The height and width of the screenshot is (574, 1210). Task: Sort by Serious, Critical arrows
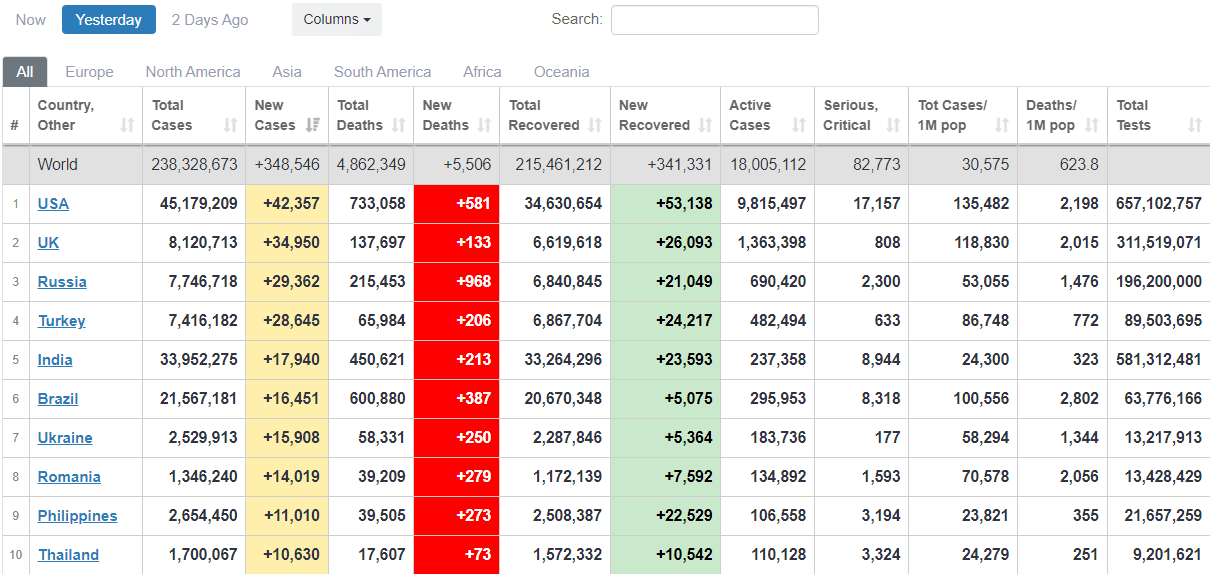click(x=893, y=126)
